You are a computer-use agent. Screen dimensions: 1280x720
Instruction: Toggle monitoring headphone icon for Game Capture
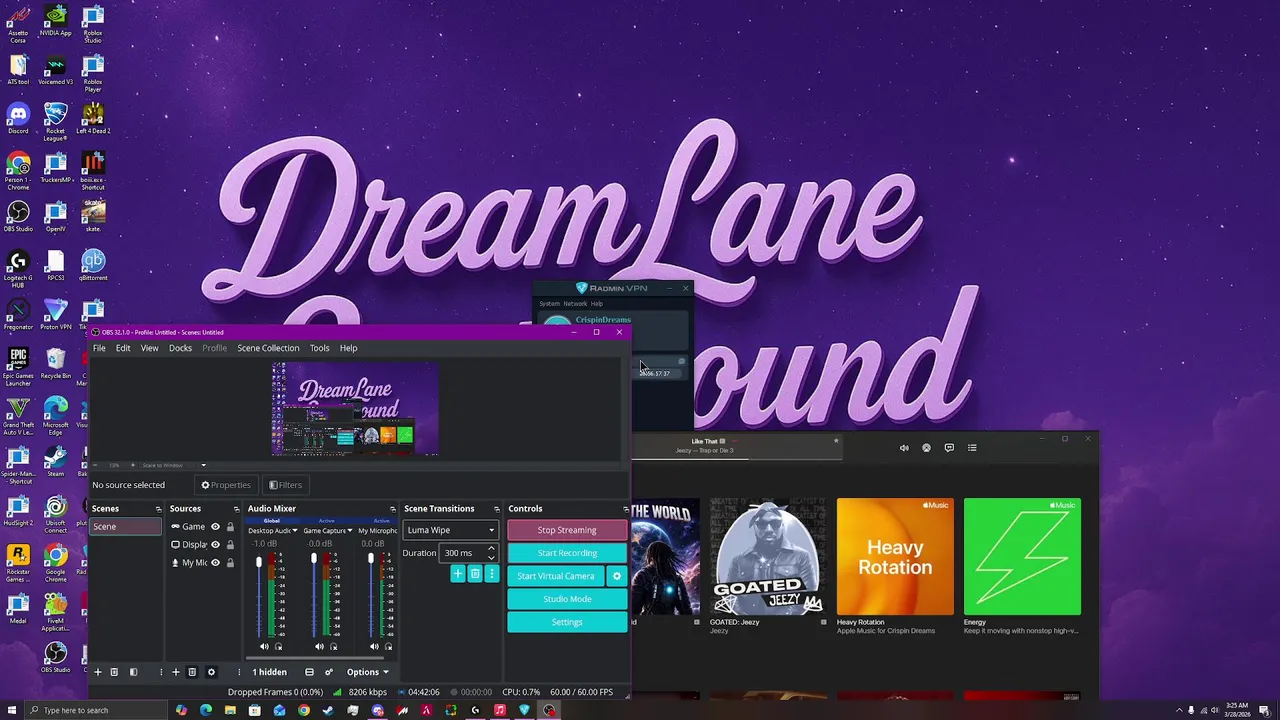[333, 647]
